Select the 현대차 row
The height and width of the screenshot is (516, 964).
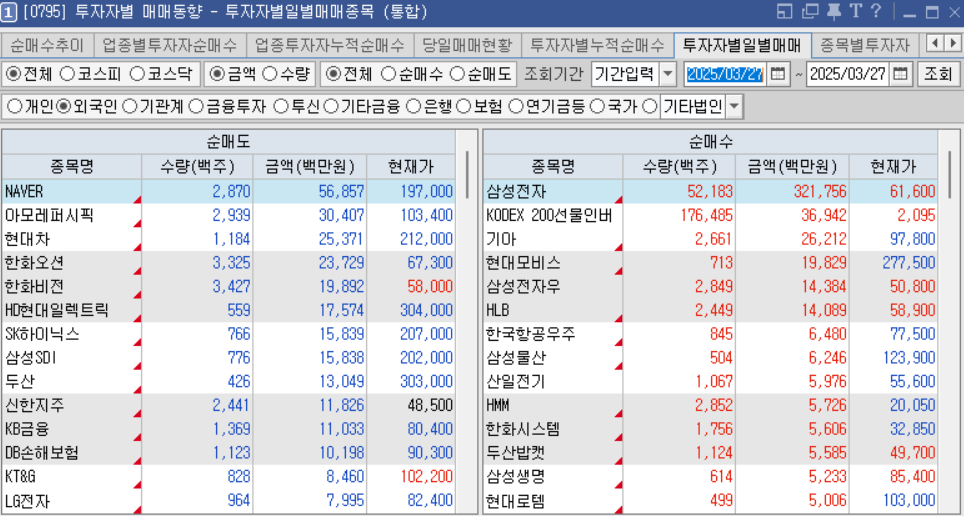[228, 239]
